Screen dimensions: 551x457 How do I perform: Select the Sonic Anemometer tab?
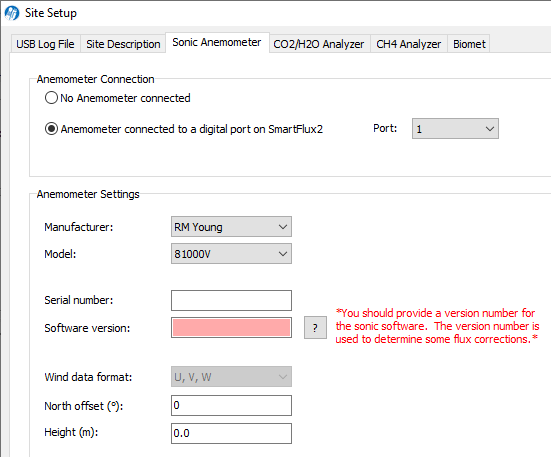217,43
